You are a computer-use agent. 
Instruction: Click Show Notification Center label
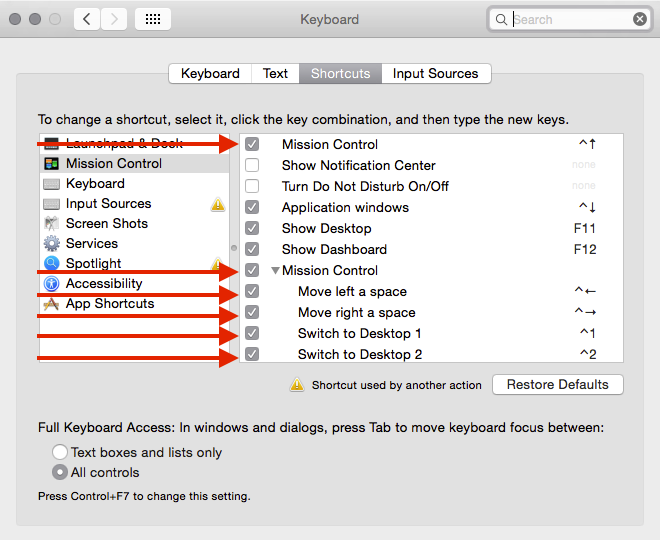[359, 165]
